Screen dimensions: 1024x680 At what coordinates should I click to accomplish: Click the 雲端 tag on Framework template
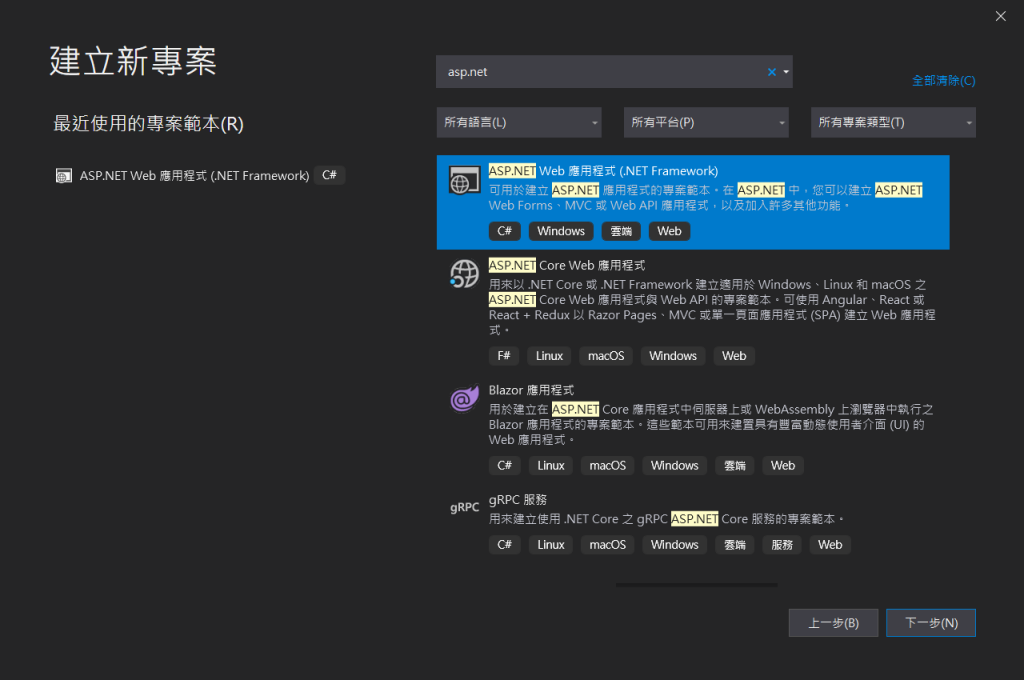pyautogui.click(x=621, y=231)
